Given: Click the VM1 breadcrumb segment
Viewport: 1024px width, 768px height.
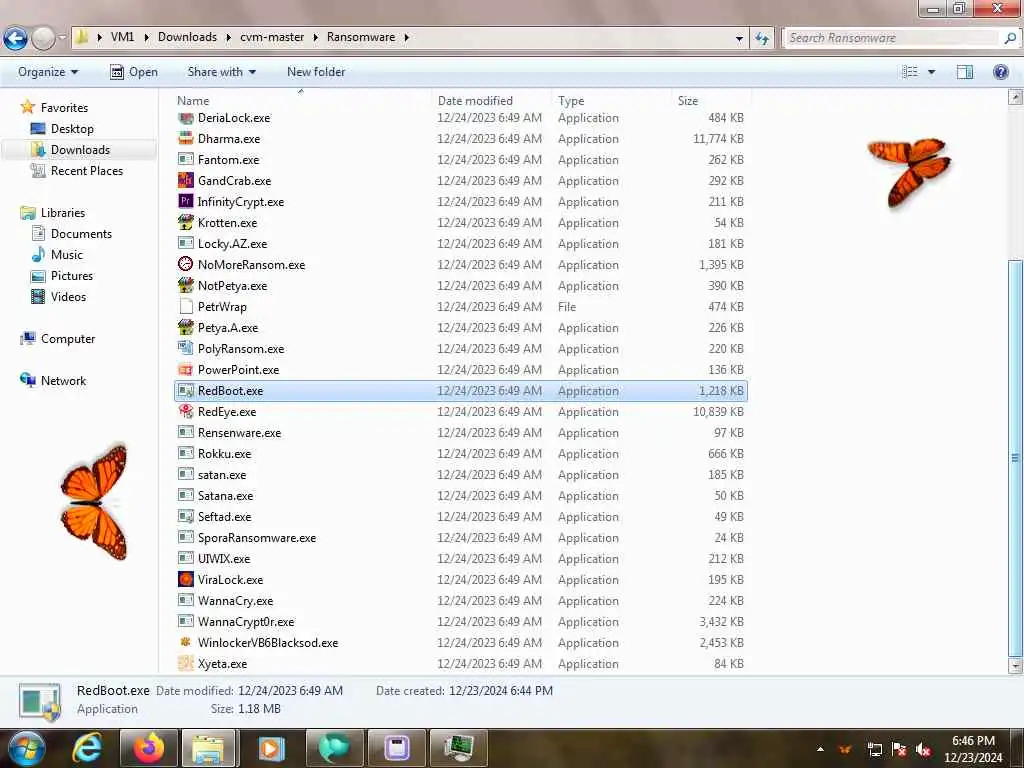Looking at the screenshot, I should 122,37.
